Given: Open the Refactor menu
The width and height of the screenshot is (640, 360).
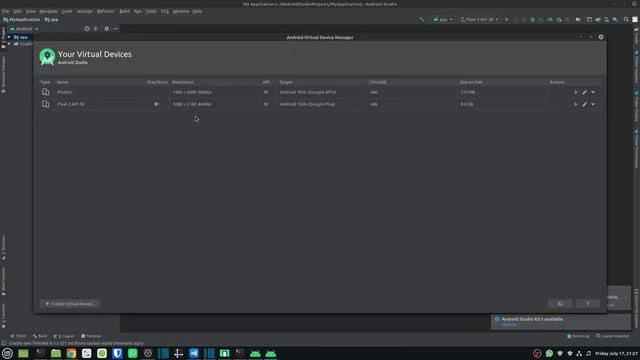Looking at the screenshot, I should pos(106,11).
